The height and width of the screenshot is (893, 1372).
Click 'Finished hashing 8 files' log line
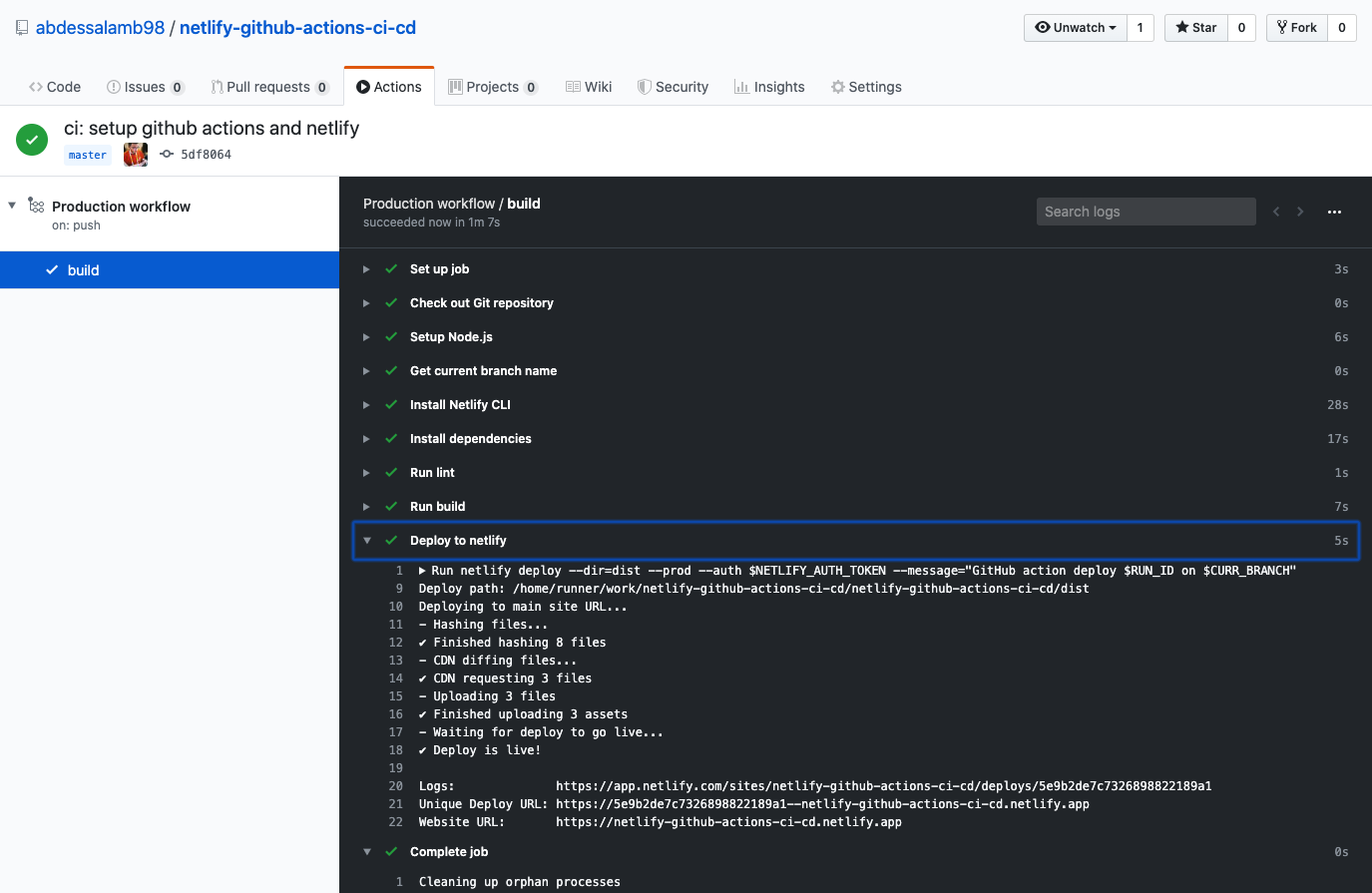[x=512, y=643]
